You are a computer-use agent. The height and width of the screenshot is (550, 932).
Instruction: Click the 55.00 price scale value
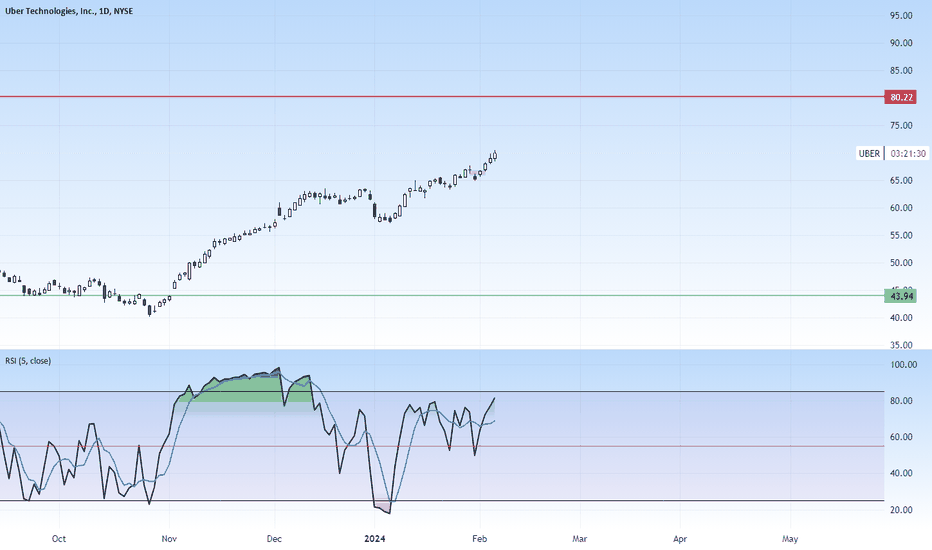pos(901,235)
